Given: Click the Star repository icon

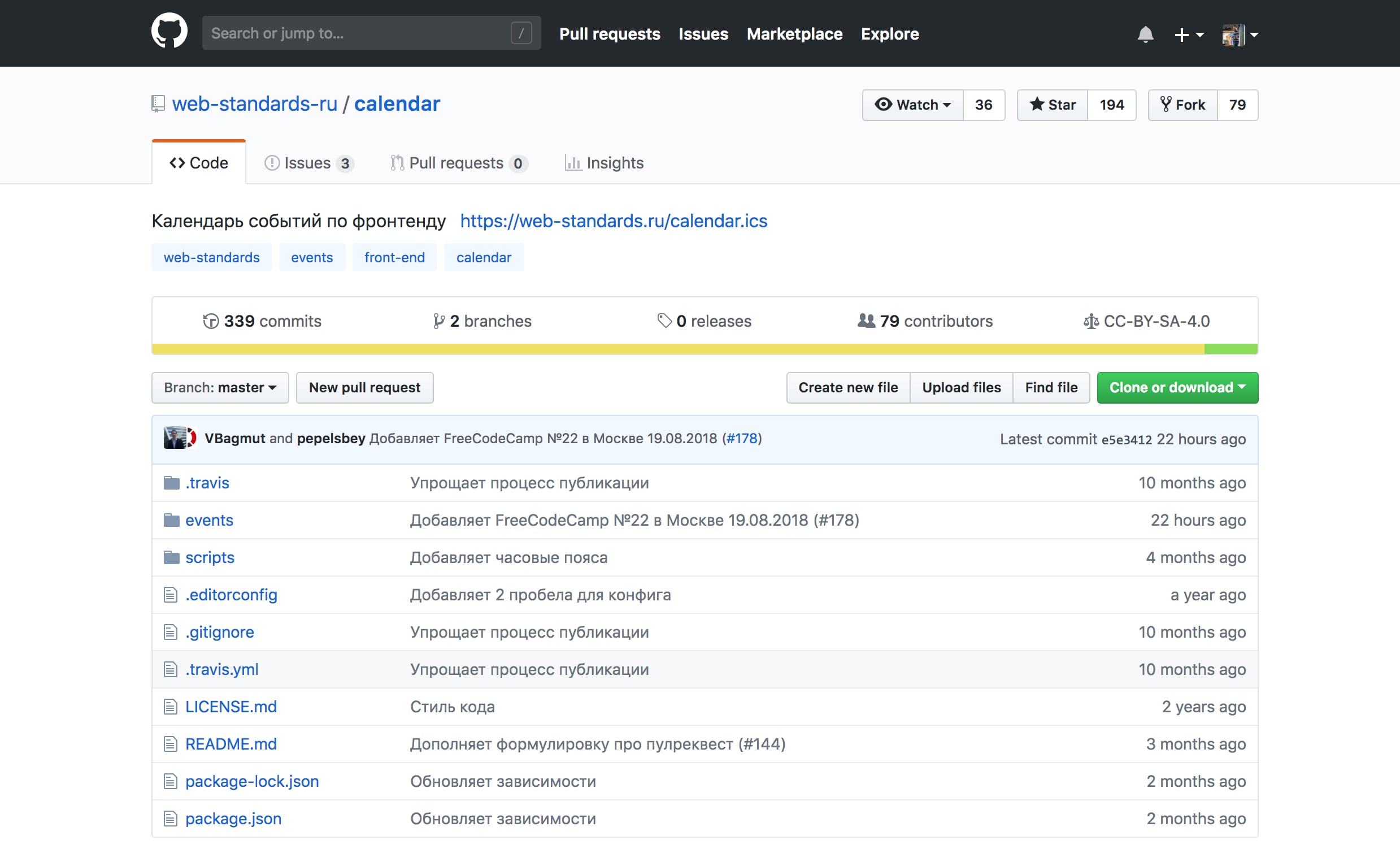Looking at the screenshot, I should pyautogui.click(x=1053, y=104).
